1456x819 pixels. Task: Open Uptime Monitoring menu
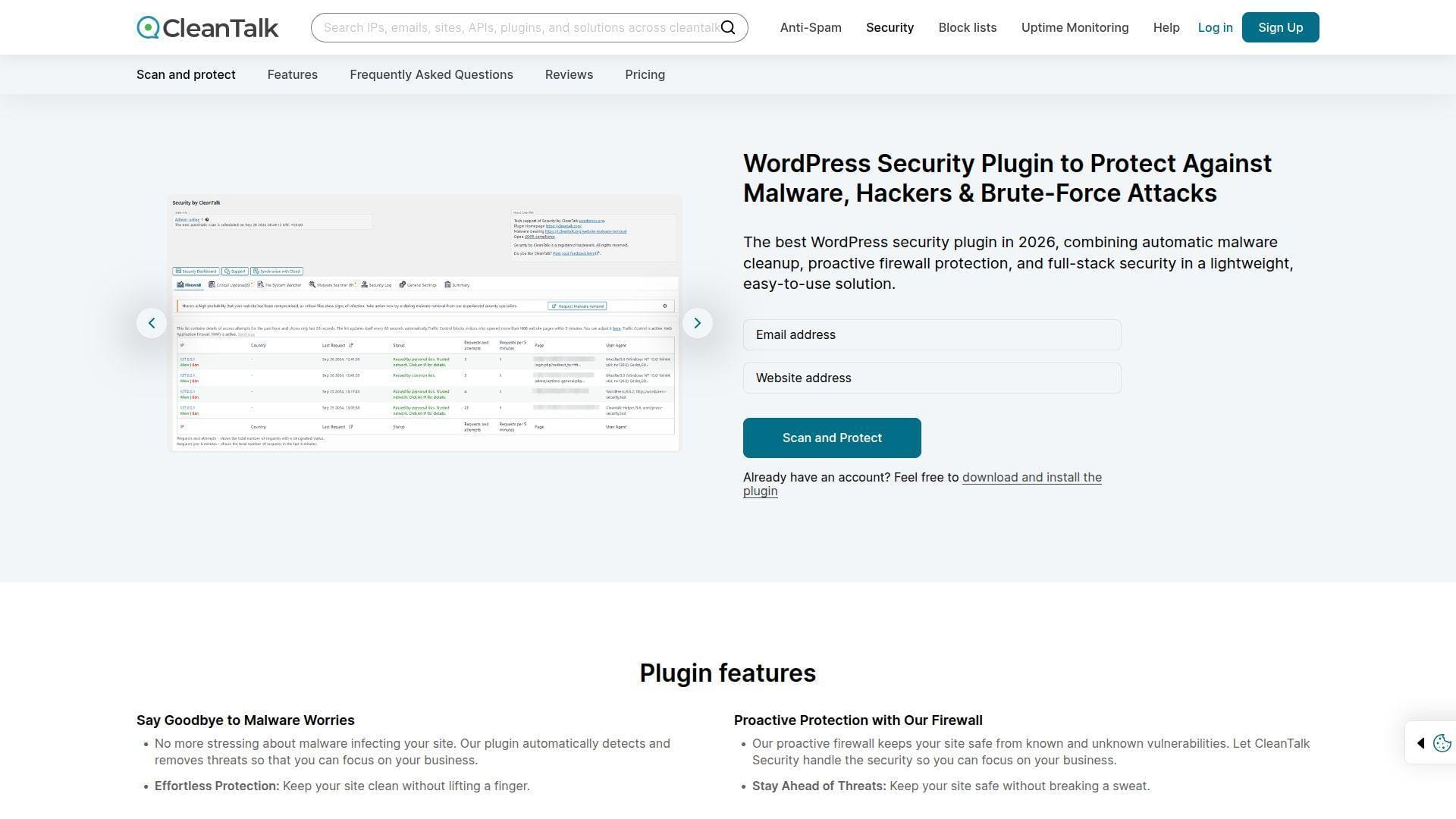pos(1075,27)
